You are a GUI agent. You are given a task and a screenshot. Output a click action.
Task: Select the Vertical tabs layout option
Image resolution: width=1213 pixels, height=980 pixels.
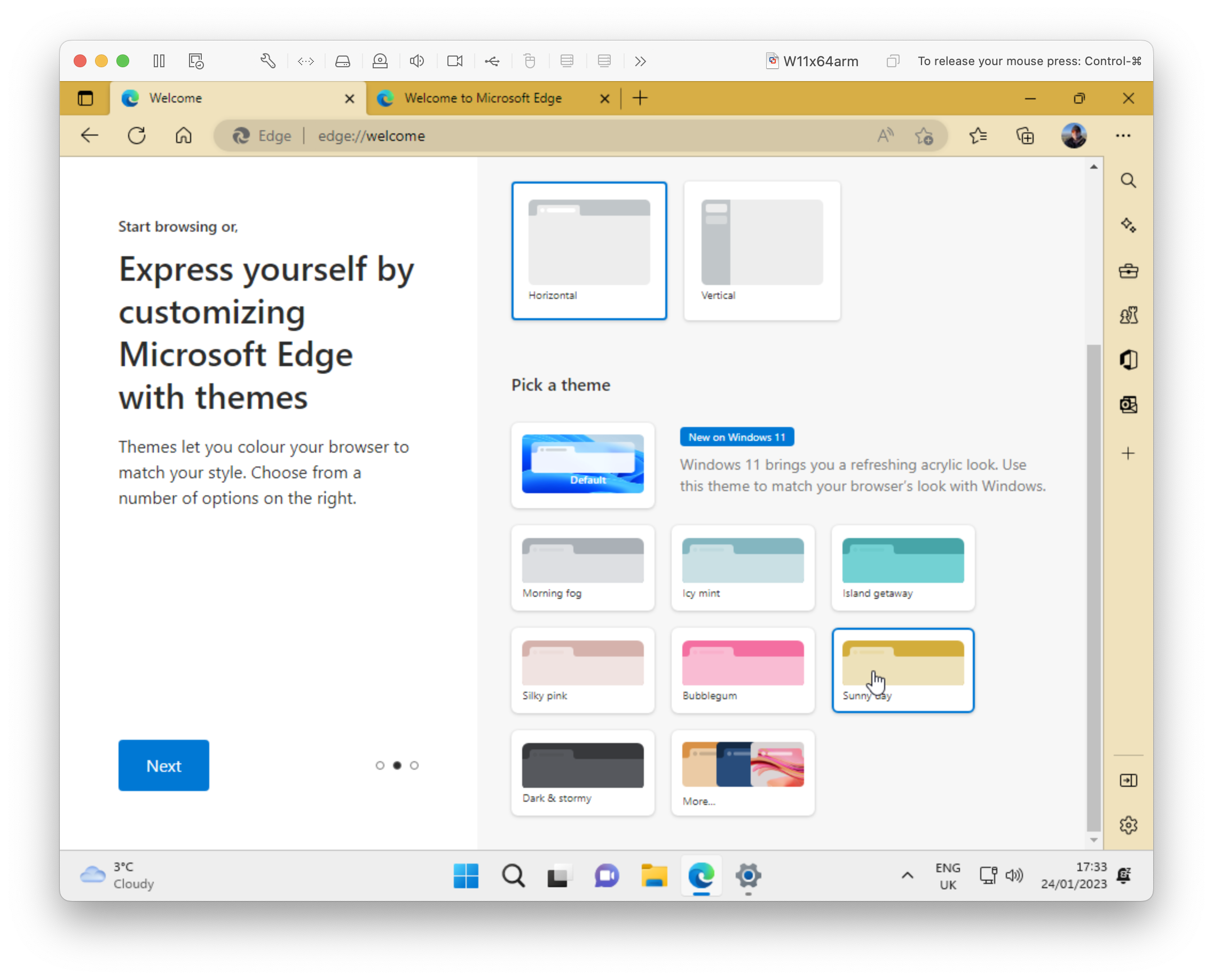tap(761, 250)
